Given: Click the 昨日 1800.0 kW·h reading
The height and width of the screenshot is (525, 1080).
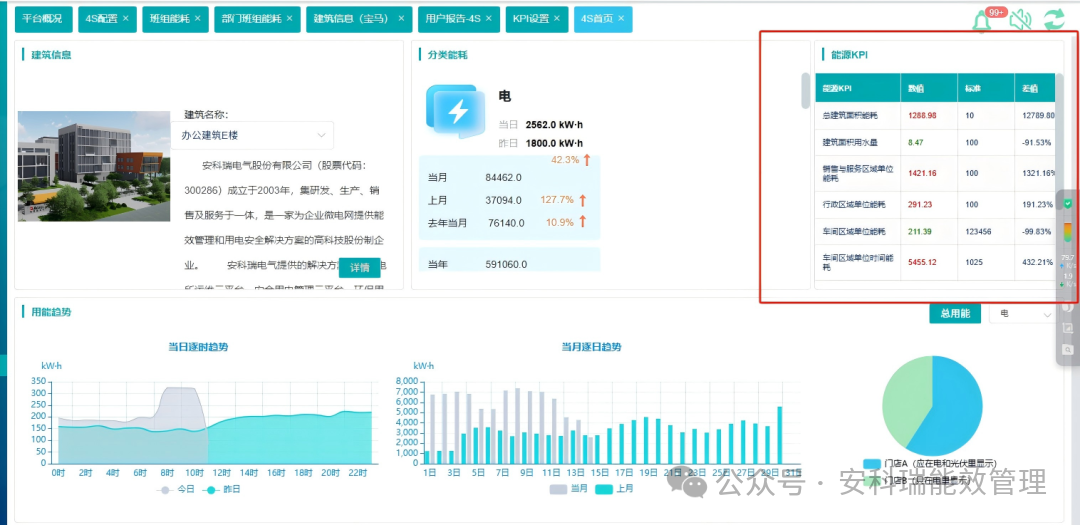Looking at the screenshot, I should point(554,144).
